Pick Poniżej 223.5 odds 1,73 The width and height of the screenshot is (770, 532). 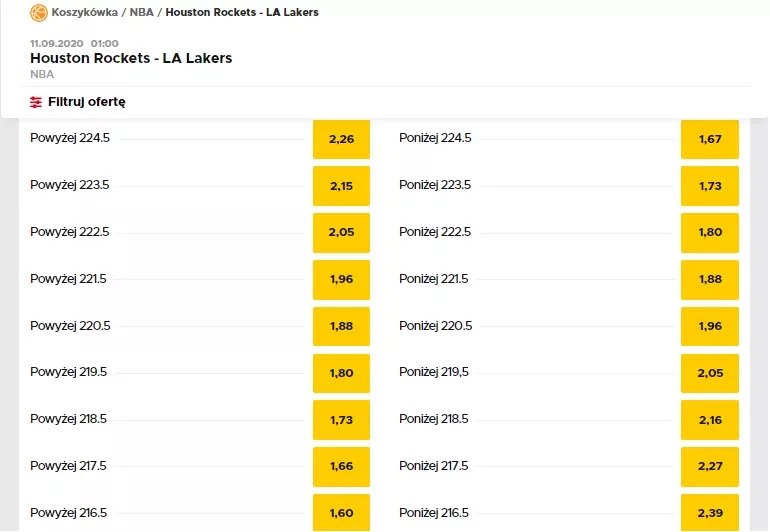coord(710,186)
